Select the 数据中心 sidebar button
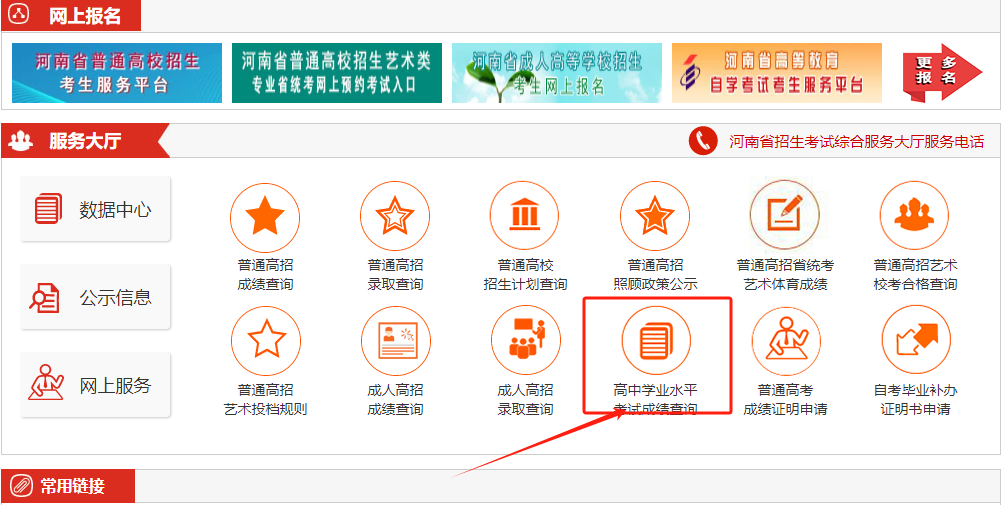The width and height of the screenshot is (1001, 505). pyautogui.click(x=96, y=210)
